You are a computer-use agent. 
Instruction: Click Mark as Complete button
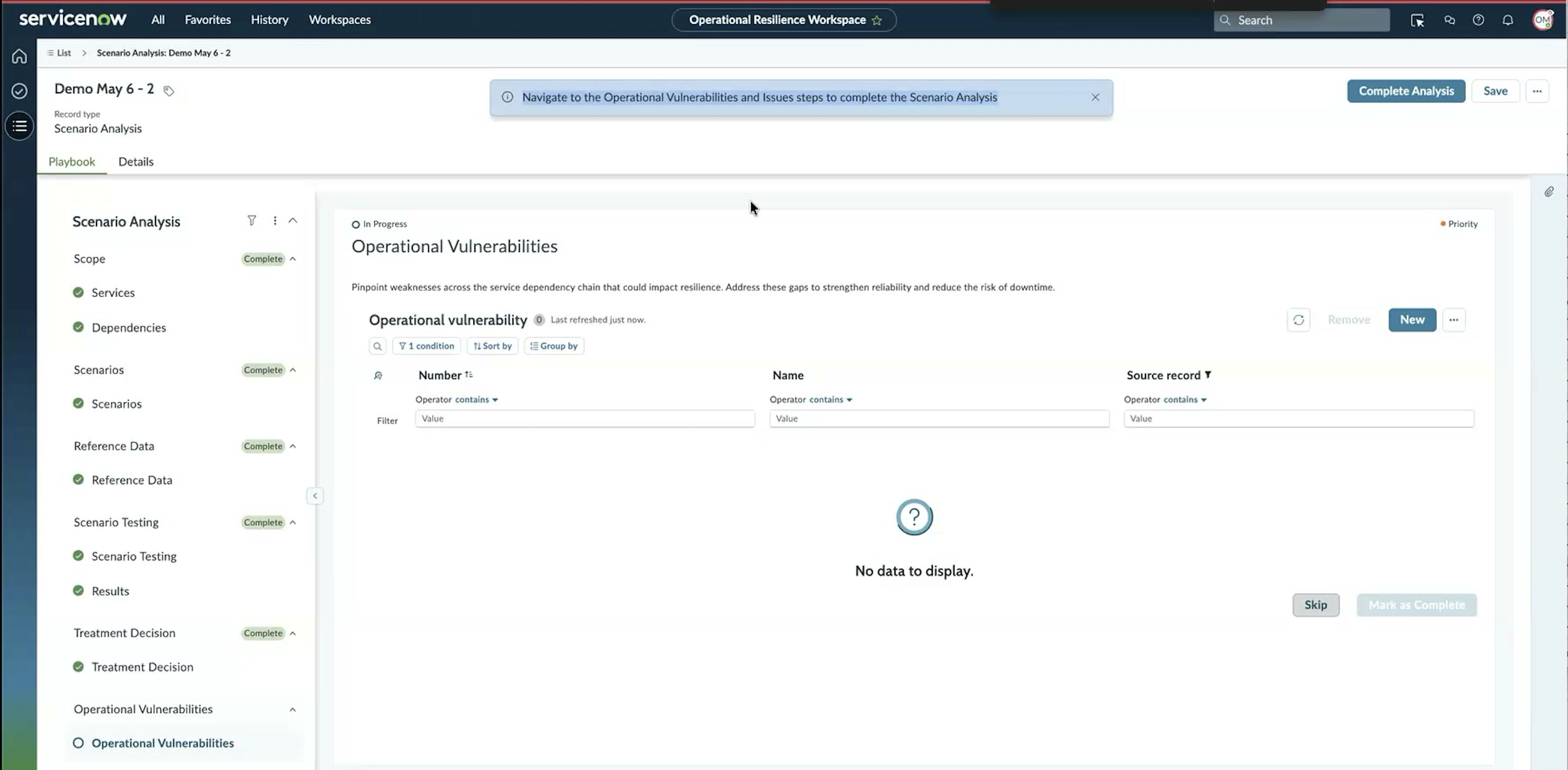(x=1417, y=604)
